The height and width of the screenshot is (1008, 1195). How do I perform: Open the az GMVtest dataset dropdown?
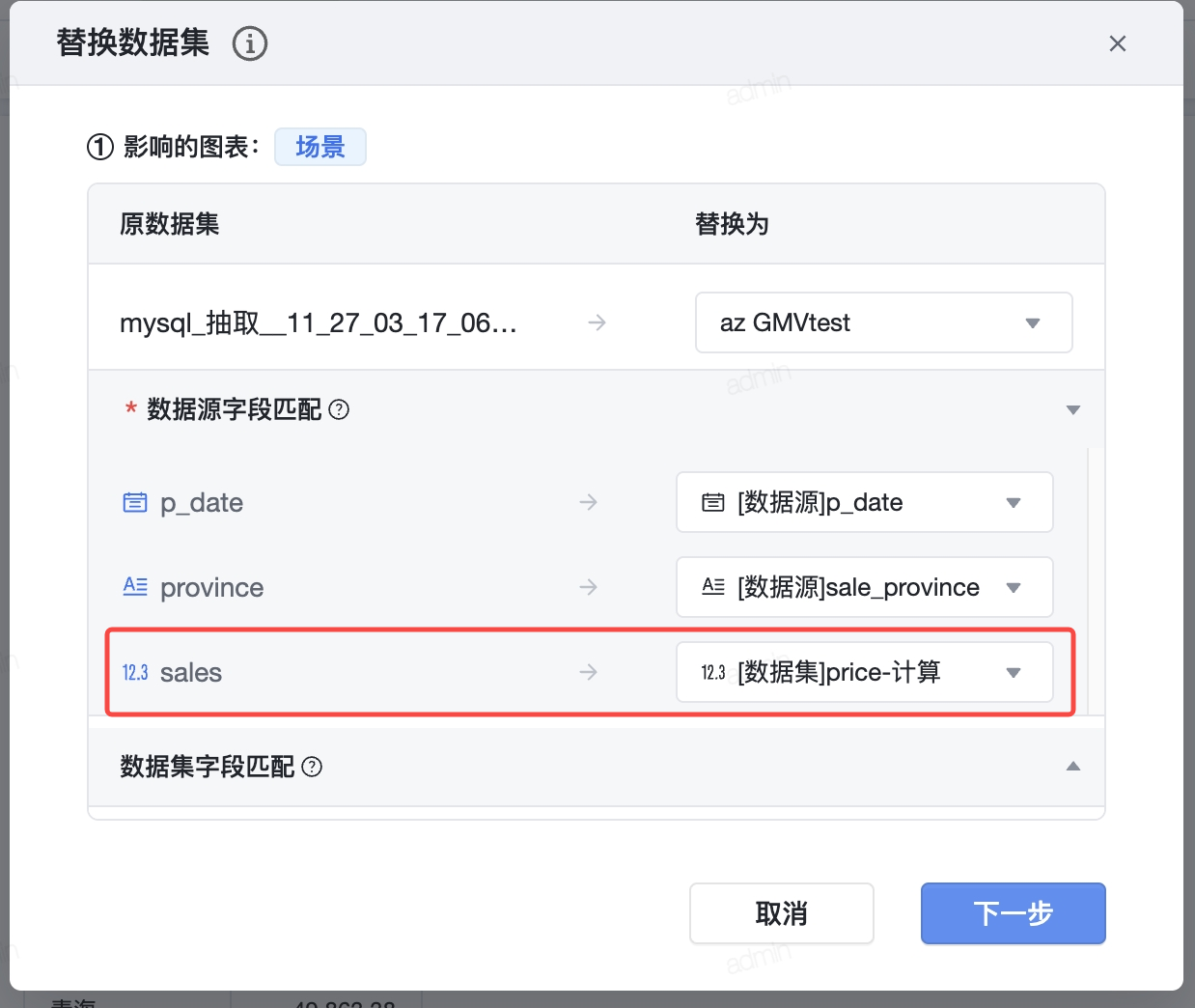pos(883,322)
